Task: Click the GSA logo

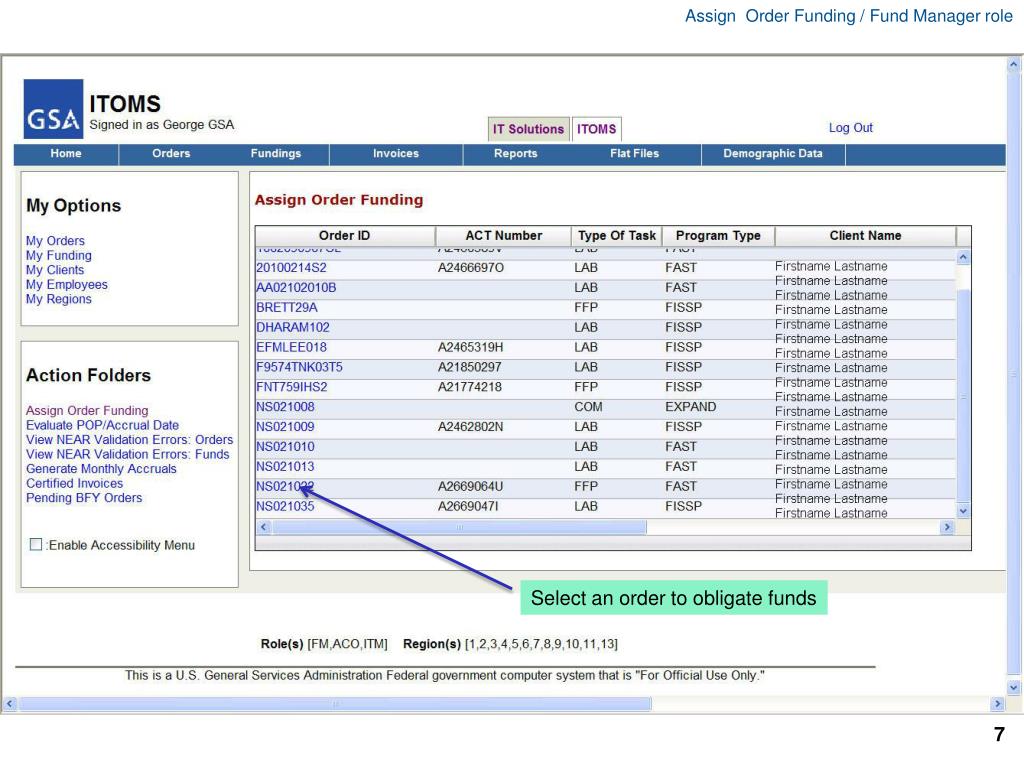Action: (x=54, y=109)
